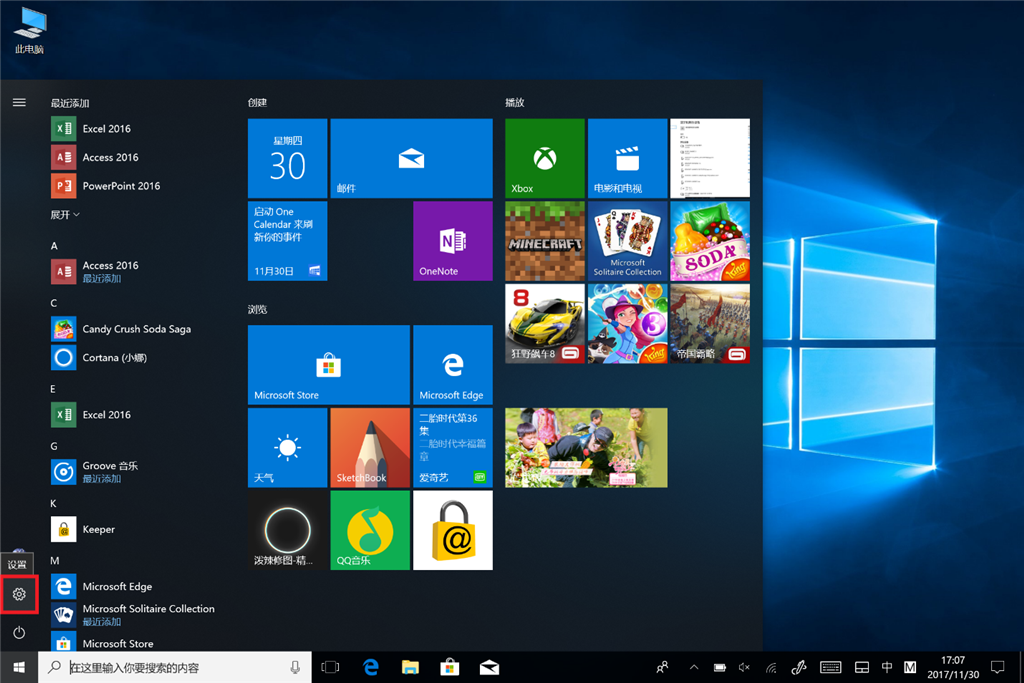Click letter A header in app list
Image resolution: width=1024 pixels, height=683 pixels.
click(x=54, y=246)
